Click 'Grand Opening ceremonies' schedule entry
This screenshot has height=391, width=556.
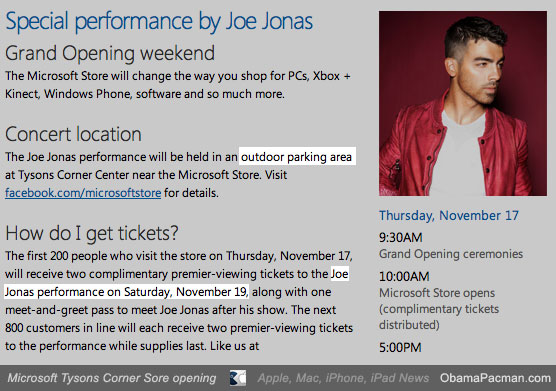pyautogui.click(x=451, y=254)
